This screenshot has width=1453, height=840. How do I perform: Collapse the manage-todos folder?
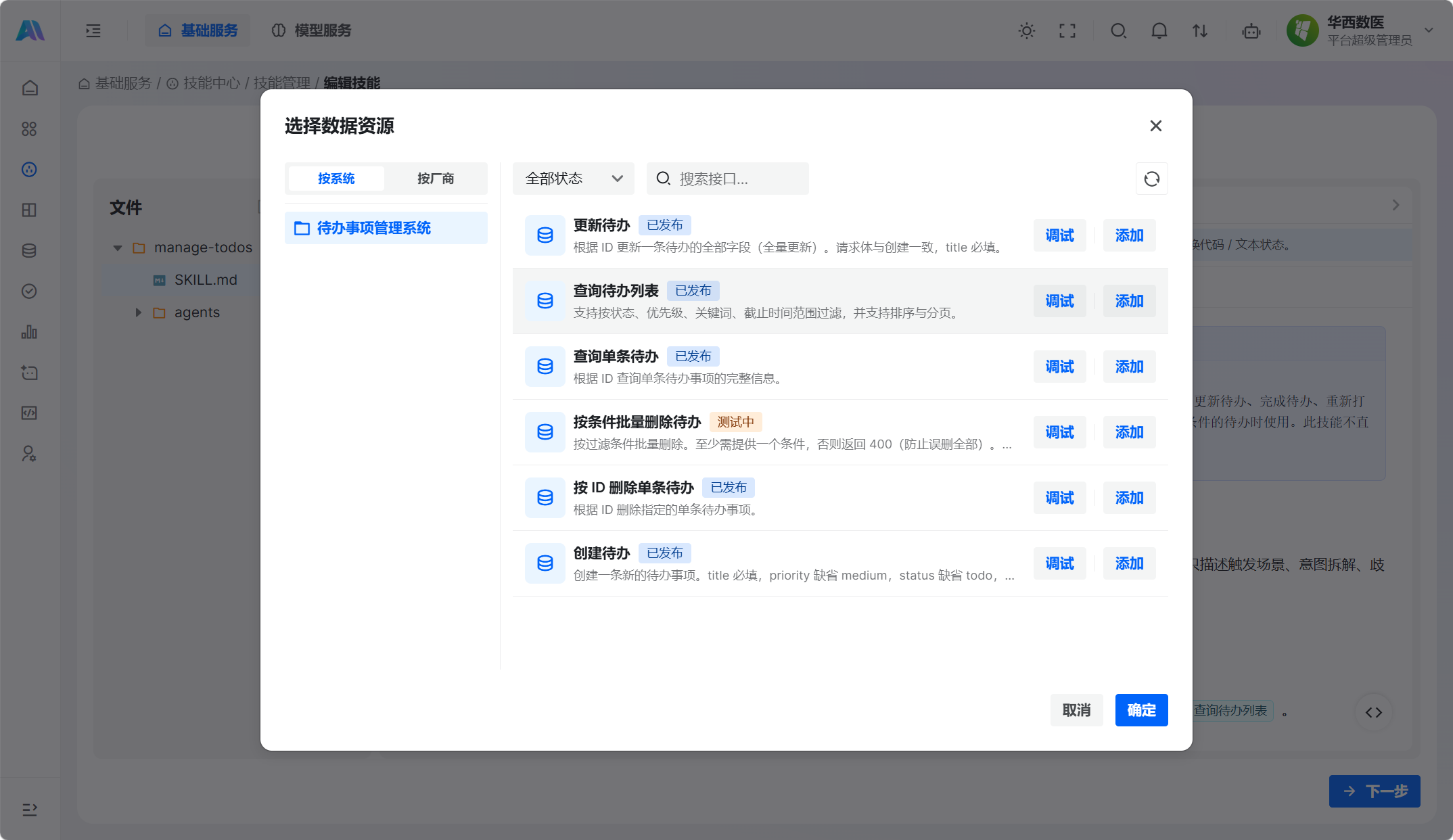coord(118,248)
